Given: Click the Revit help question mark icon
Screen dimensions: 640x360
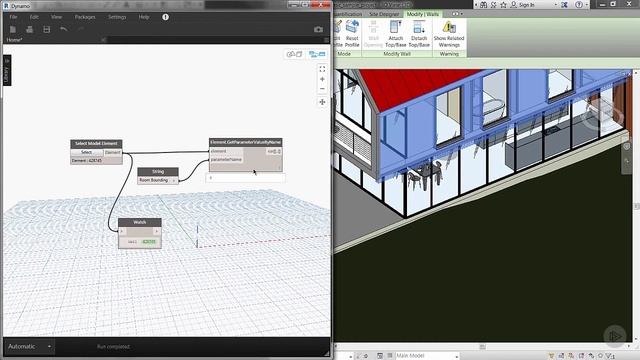Looking at the screenshot, I should (x=578, y=5).
